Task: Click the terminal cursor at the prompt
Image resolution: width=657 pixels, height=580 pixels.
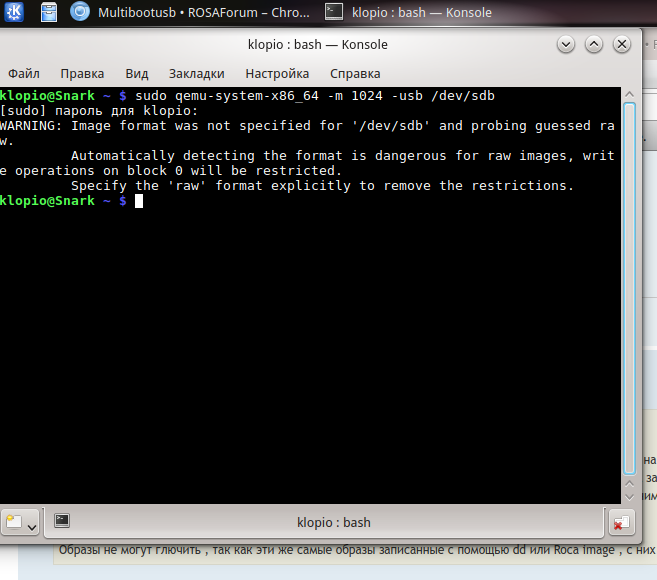Action: 139,201
